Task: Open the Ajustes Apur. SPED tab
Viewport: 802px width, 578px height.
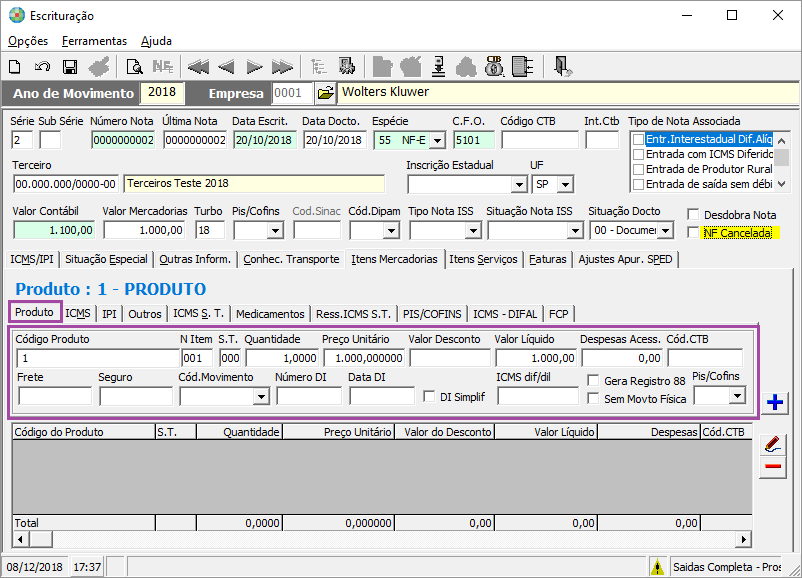Action: tap(625, 259)
